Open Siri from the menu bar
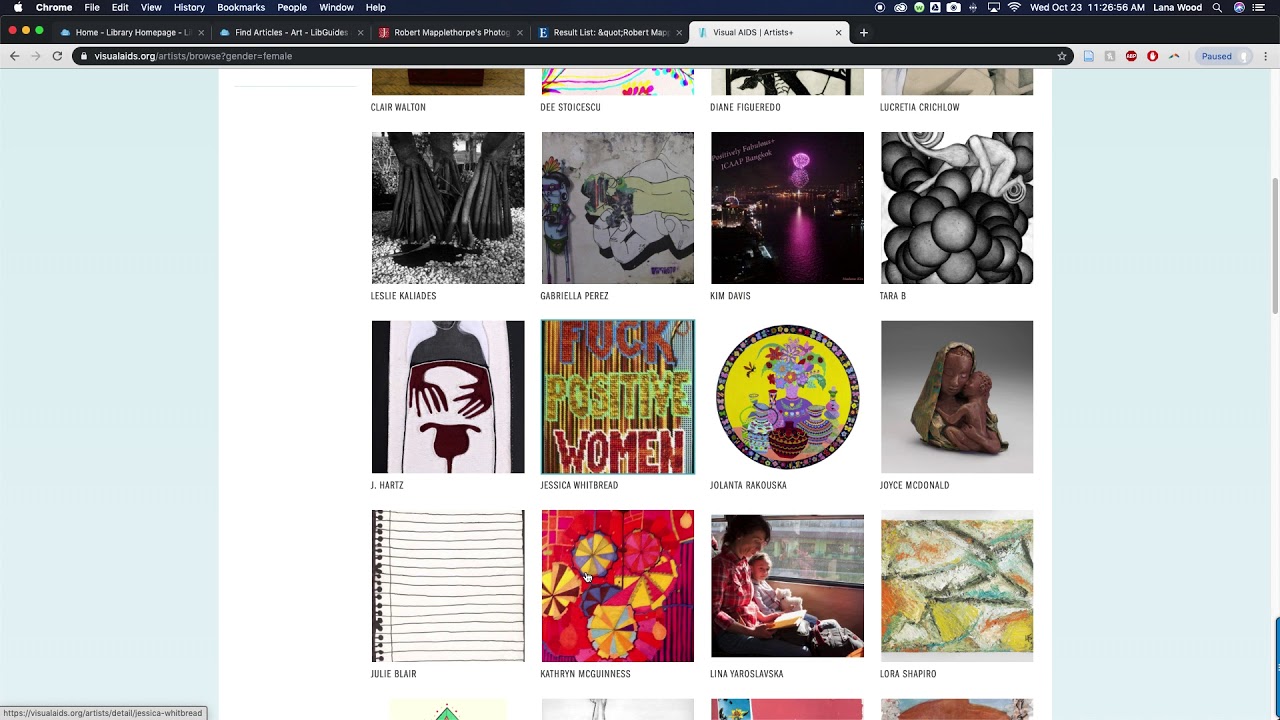 [1240, 7]
